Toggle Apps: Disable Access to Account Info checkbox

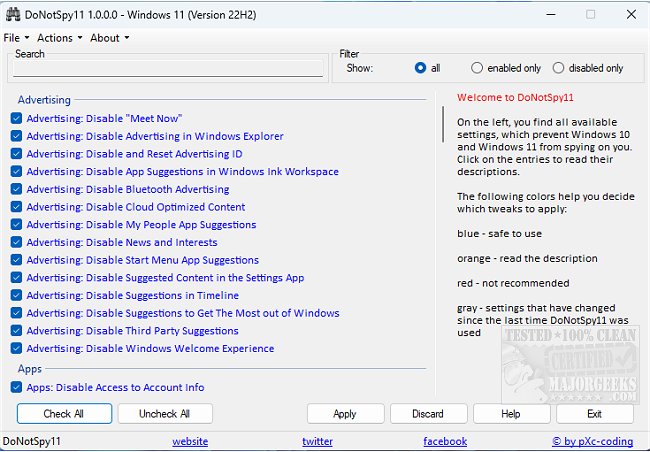[x=17, y=387]
